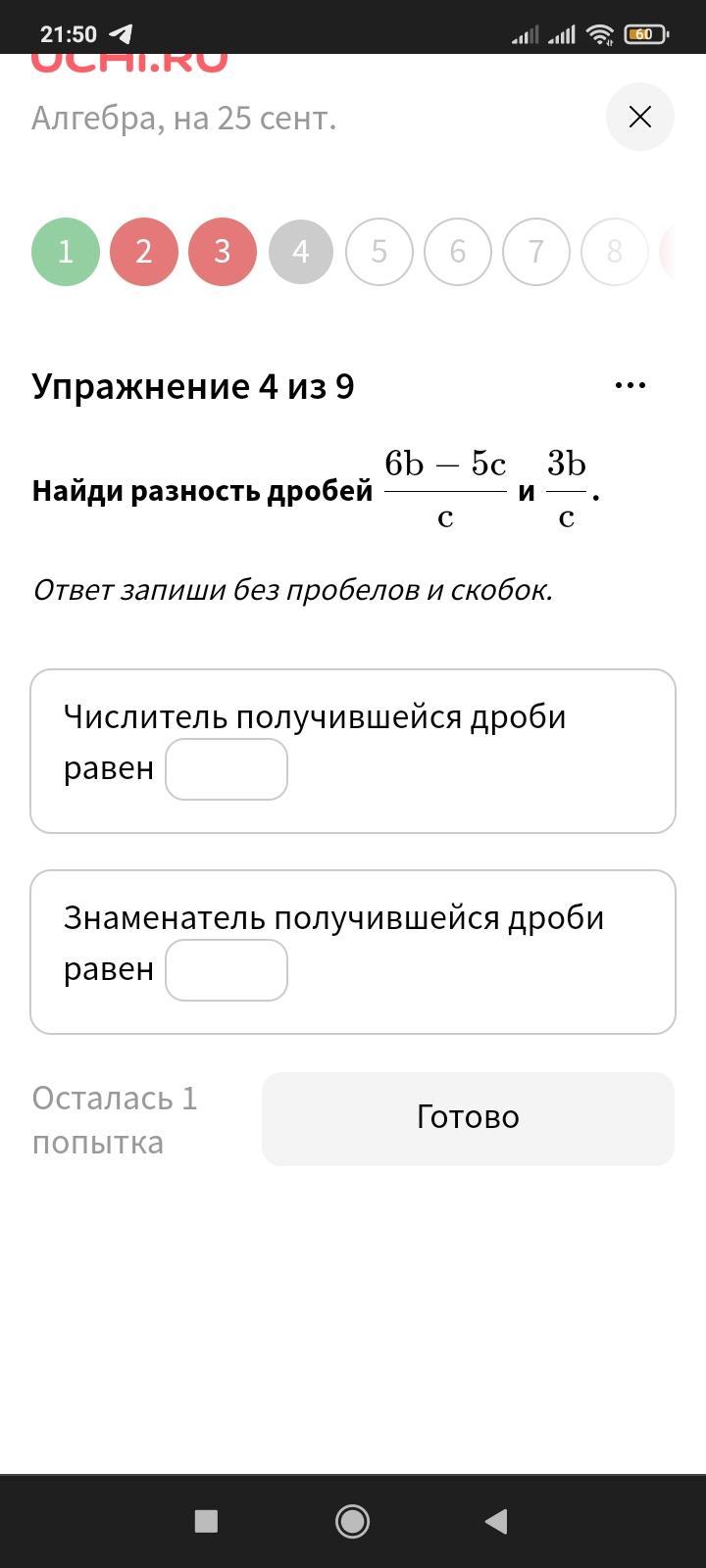Tap the battery indicator in status bar
The width and height of the screenshot is (706, 1568).
click(645, 34)
